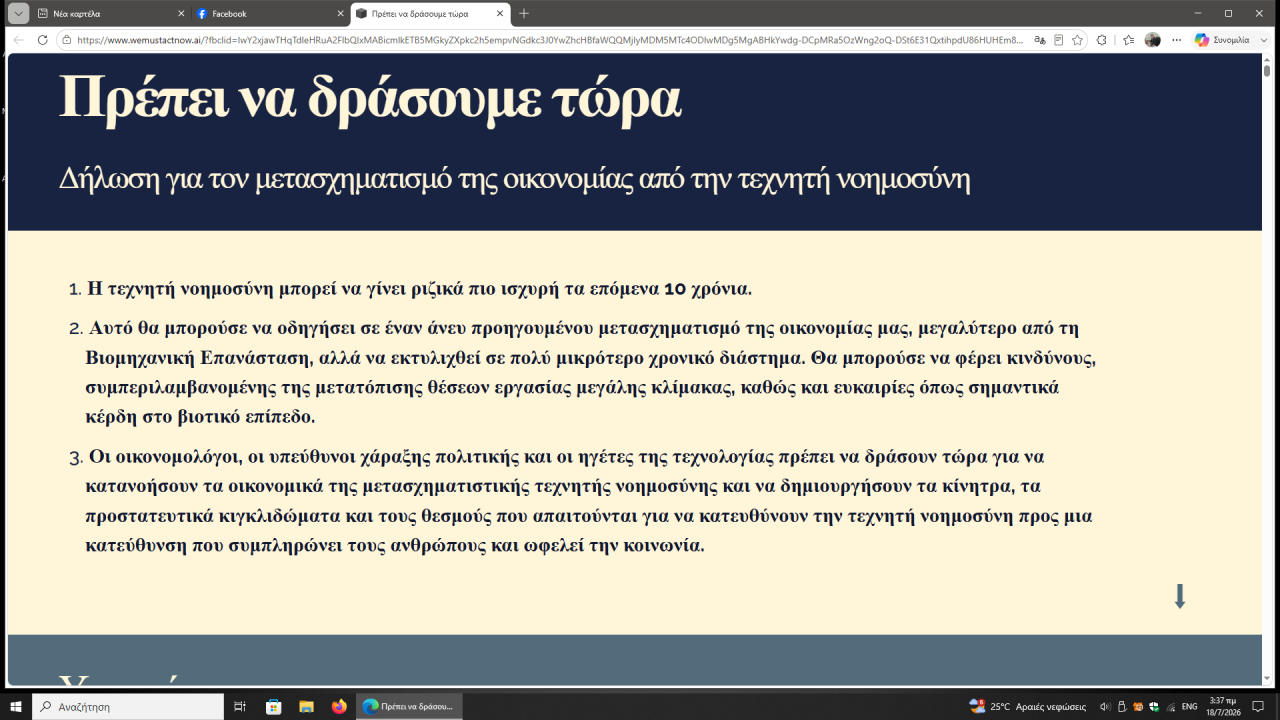Open the network status tray icon
The width and height of the screenshot is (1280, 720).
pyautogui.click(x=1170, y=706)
